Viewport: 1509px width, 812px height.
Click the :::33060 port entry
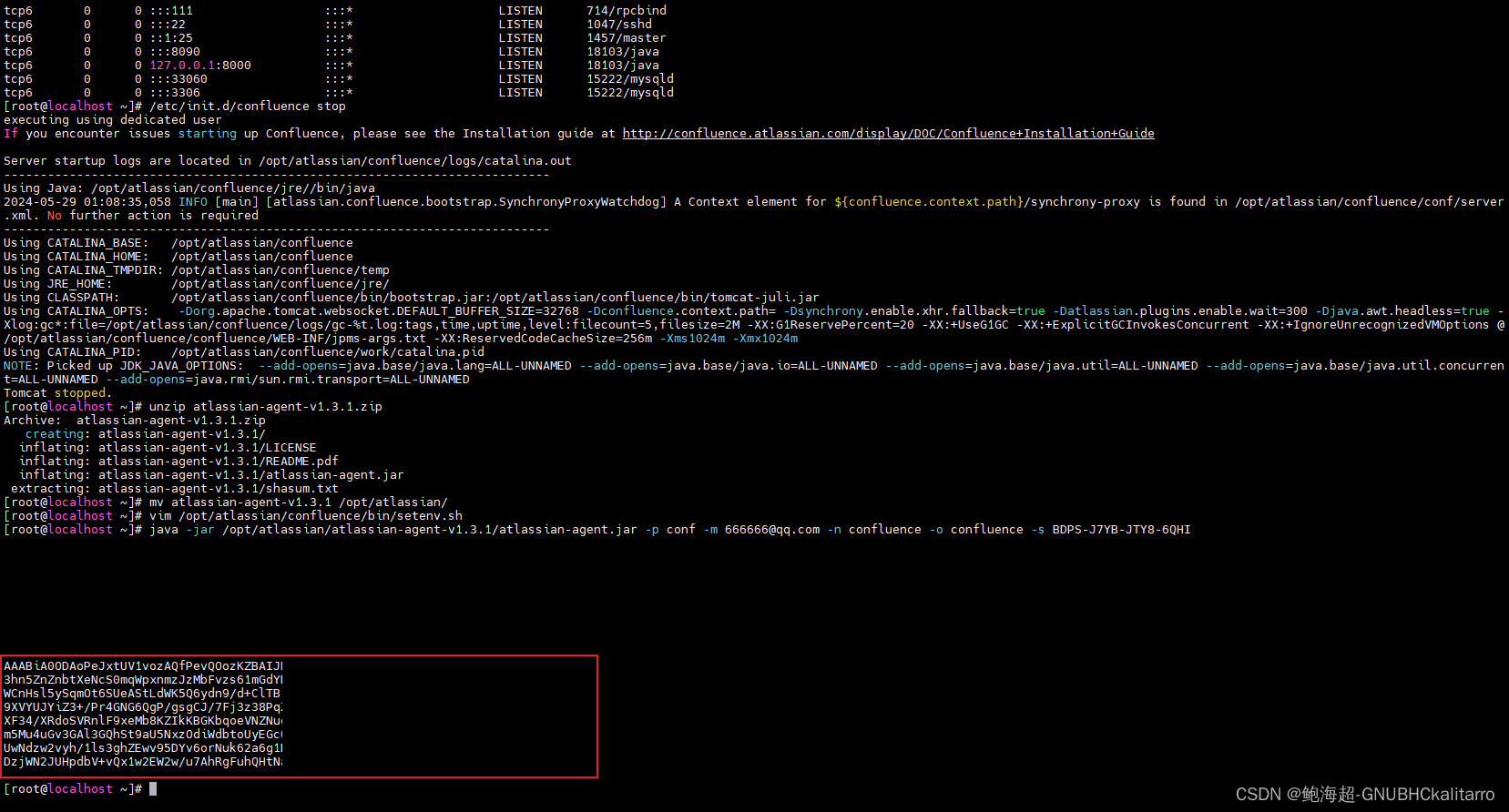tap(178, 79)
